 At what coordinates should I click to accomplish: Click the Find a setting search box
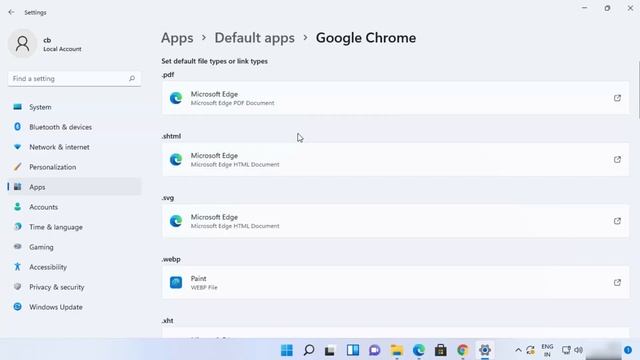point(74,78)
